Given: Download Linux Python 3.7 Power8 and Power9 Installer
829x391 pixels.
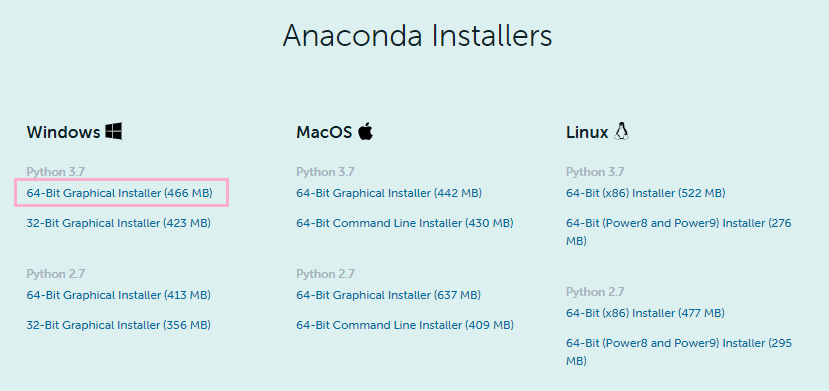Looking at the screenshot, I should point(679,232).
